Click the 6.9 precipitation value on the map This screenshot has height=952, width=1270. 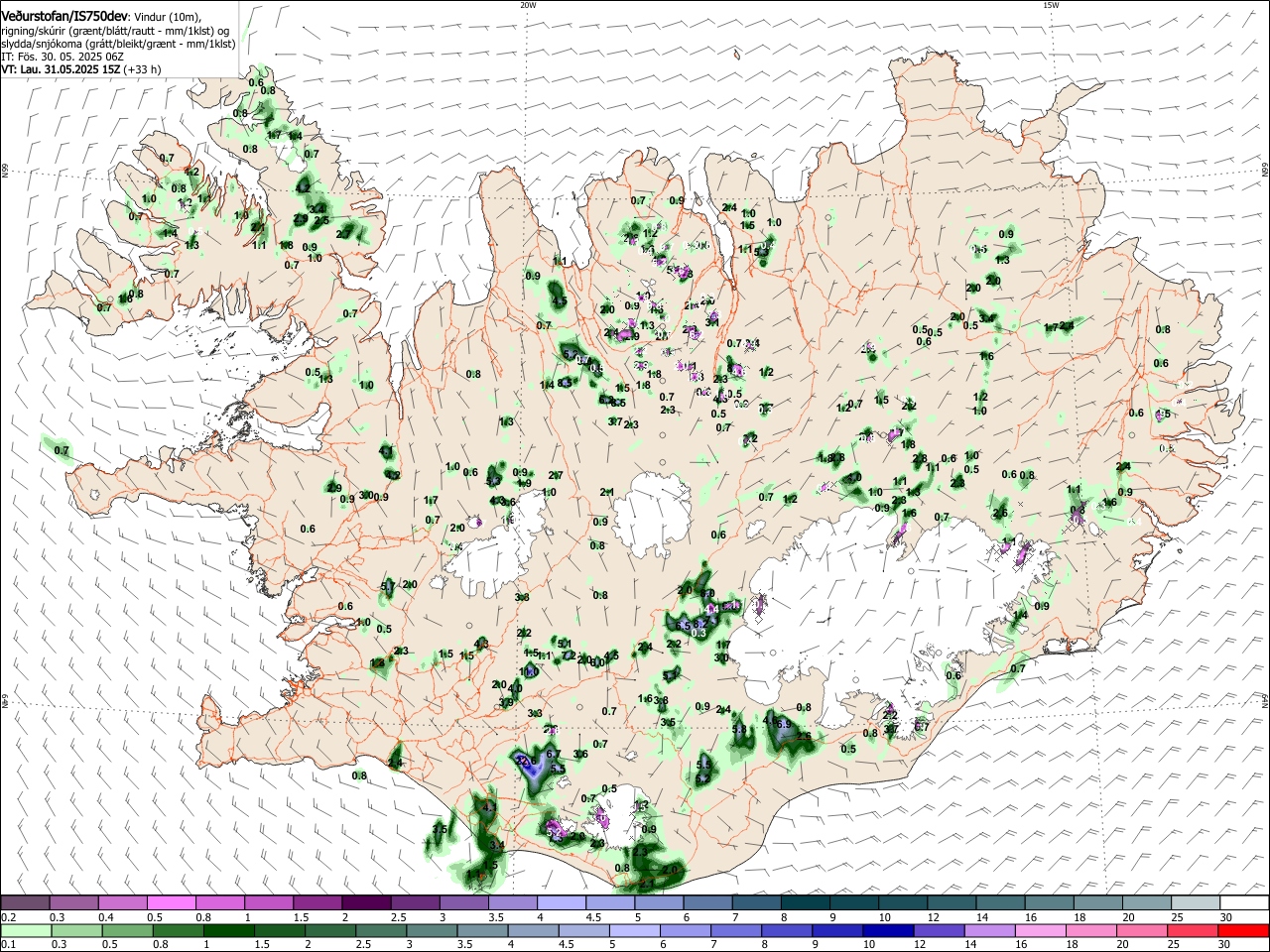coord(784,725)
